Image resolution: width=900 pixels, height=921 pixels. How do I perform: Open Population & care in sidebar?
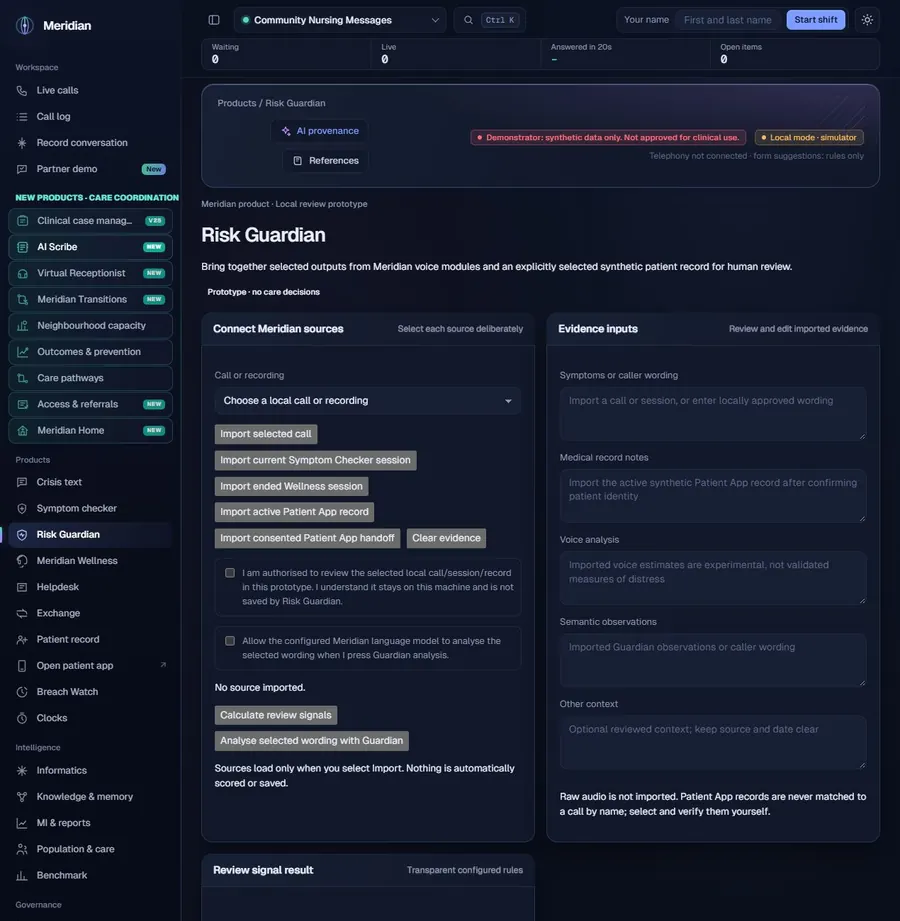(x=90, y=849)
